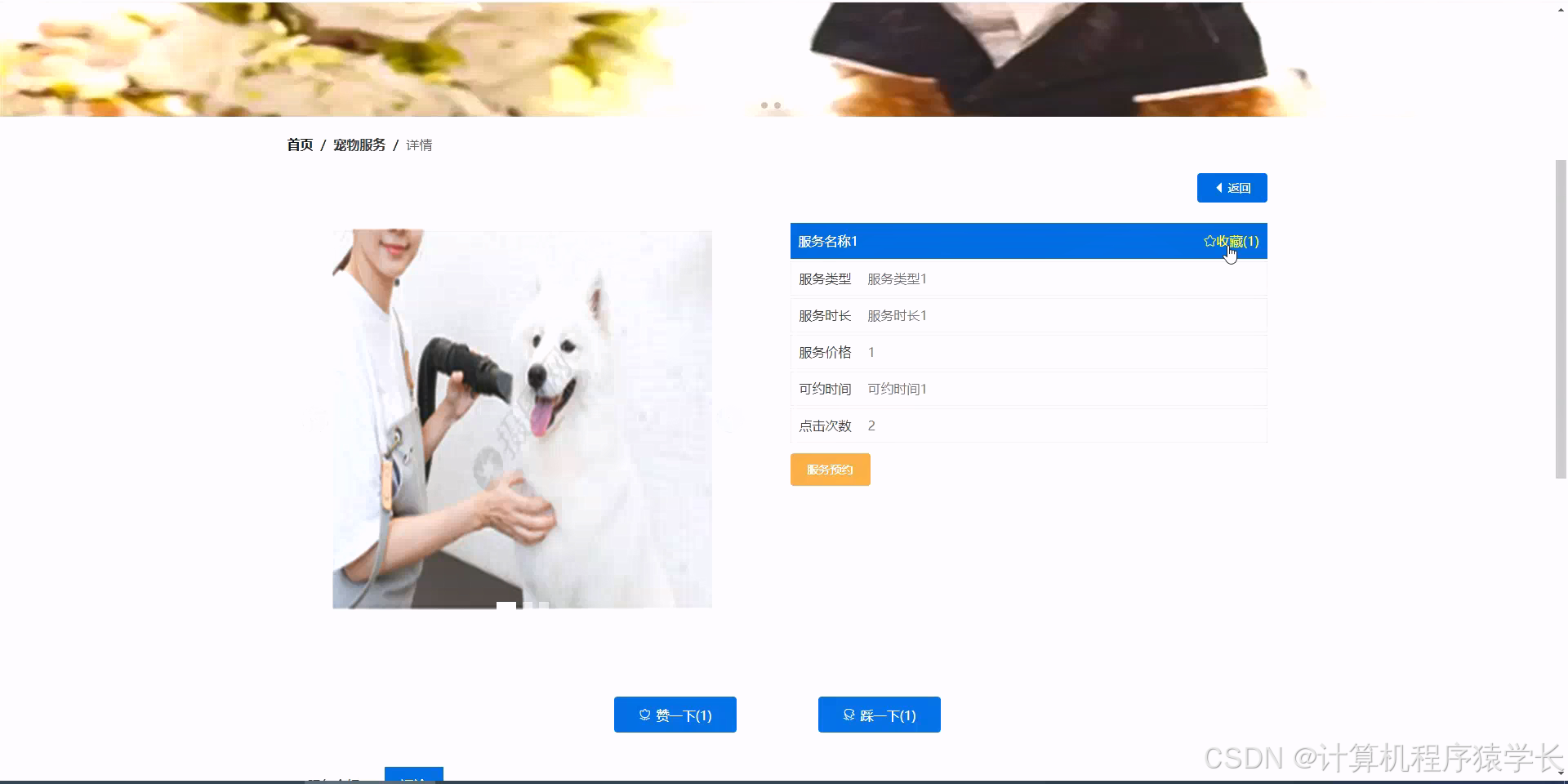Viewport: 1568px width, 784px height.
Task: Toggle the 收藏(1) favorite state
Action: click(x=1233, y=241)
